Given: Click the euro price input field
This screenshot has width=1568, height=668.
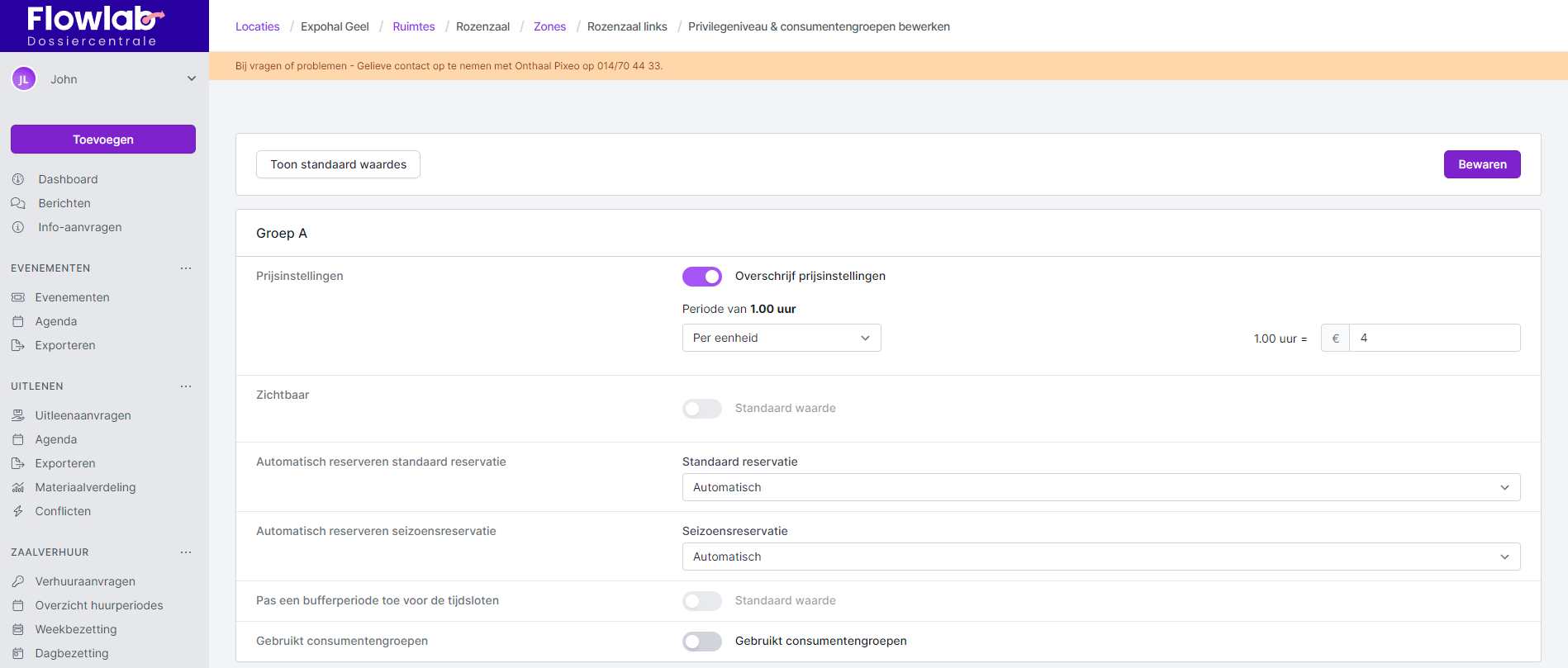Looking at the screenshot, I should click(x=1433, y=338).
